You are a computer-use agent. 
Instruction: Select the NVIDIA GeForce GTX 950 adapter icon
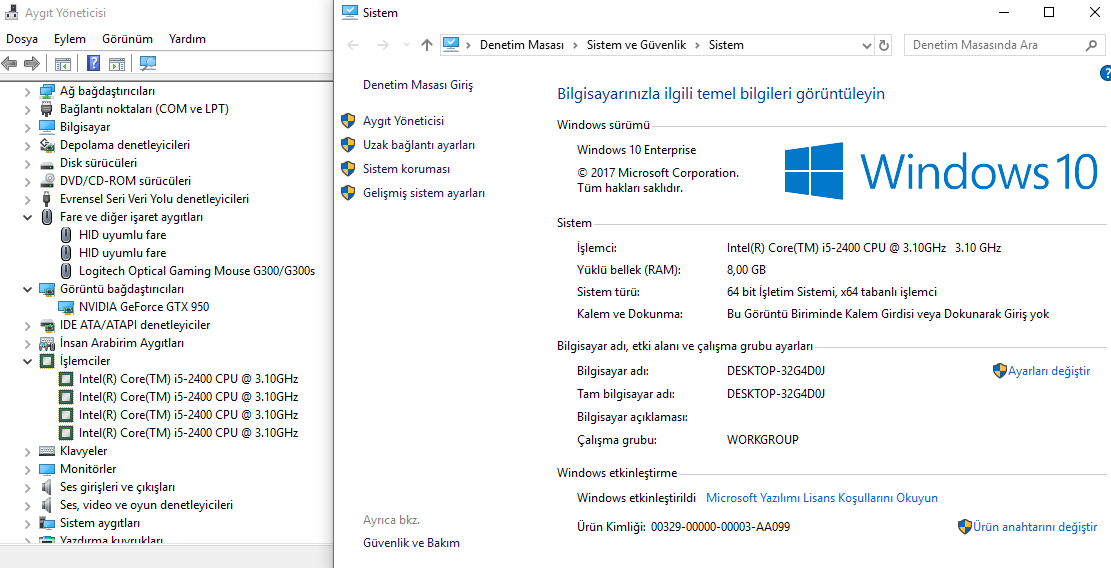click(x=66, y=307)
